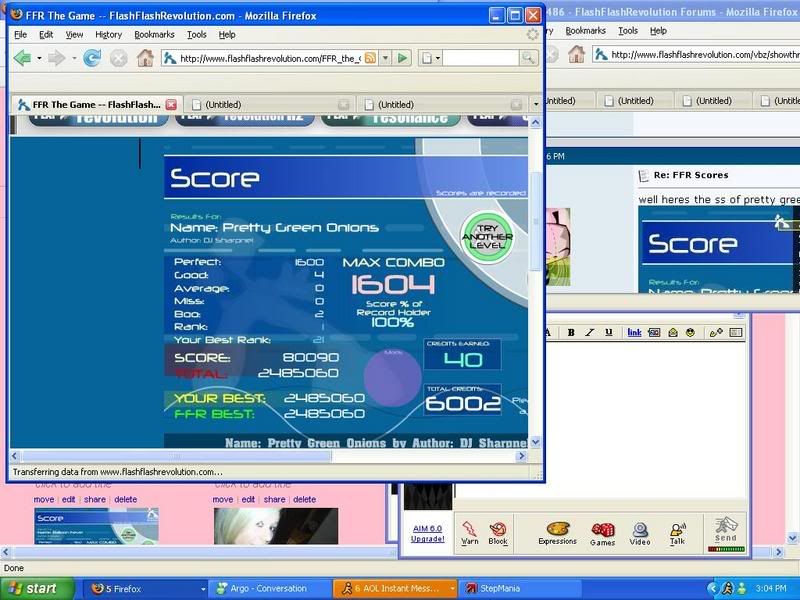800x600 pixels.
Task: Start AIM Talk voice chat
Action: coord(678,533)
